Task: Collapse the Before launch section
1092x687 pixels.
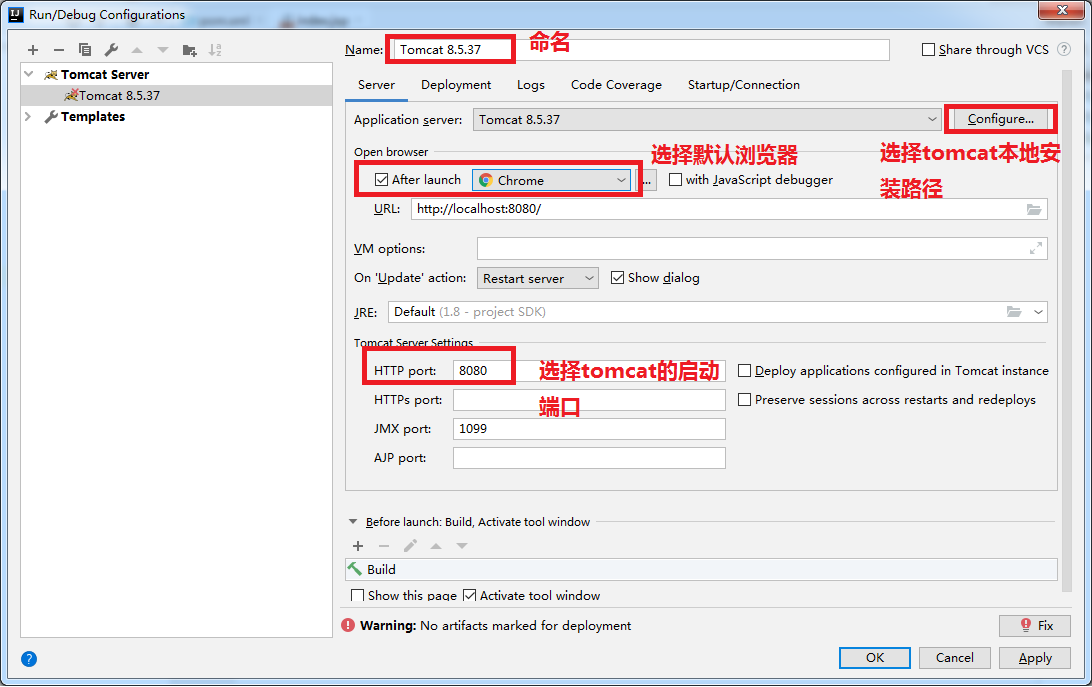Action: [x=352, y=522]
